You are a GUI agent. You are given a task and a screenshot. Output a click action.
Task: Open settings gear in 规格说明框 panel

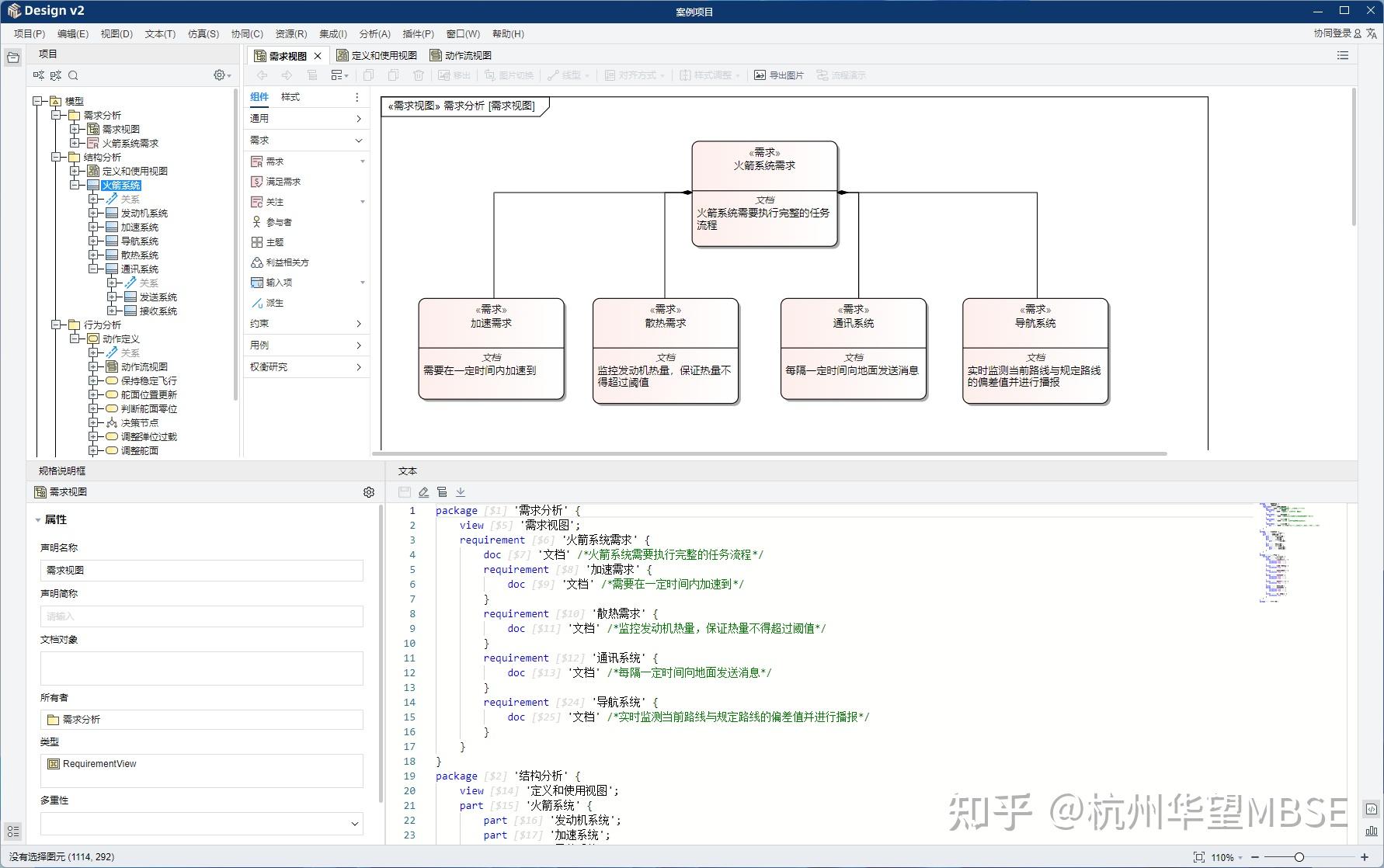[368, 491]
